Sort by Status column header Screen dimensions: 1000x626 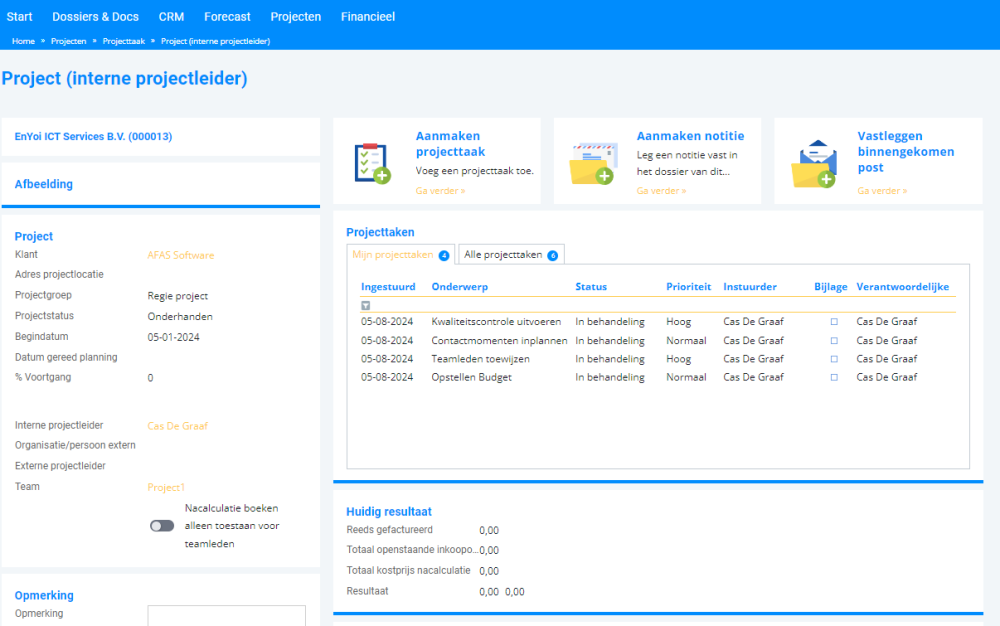click(x=591, y=287)
